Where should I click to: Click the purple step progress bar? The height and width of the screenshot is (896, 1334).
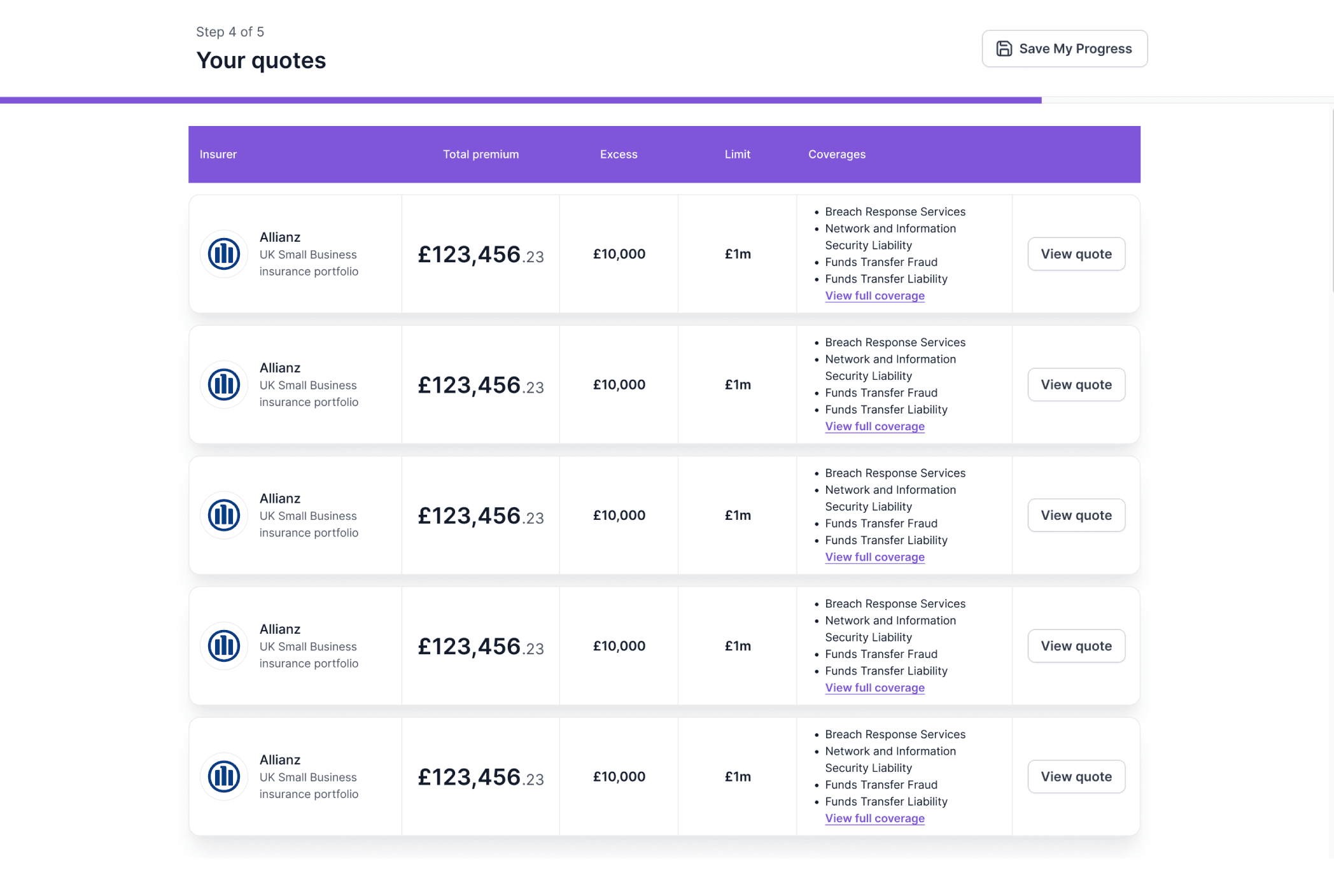(x=521, y=100)
